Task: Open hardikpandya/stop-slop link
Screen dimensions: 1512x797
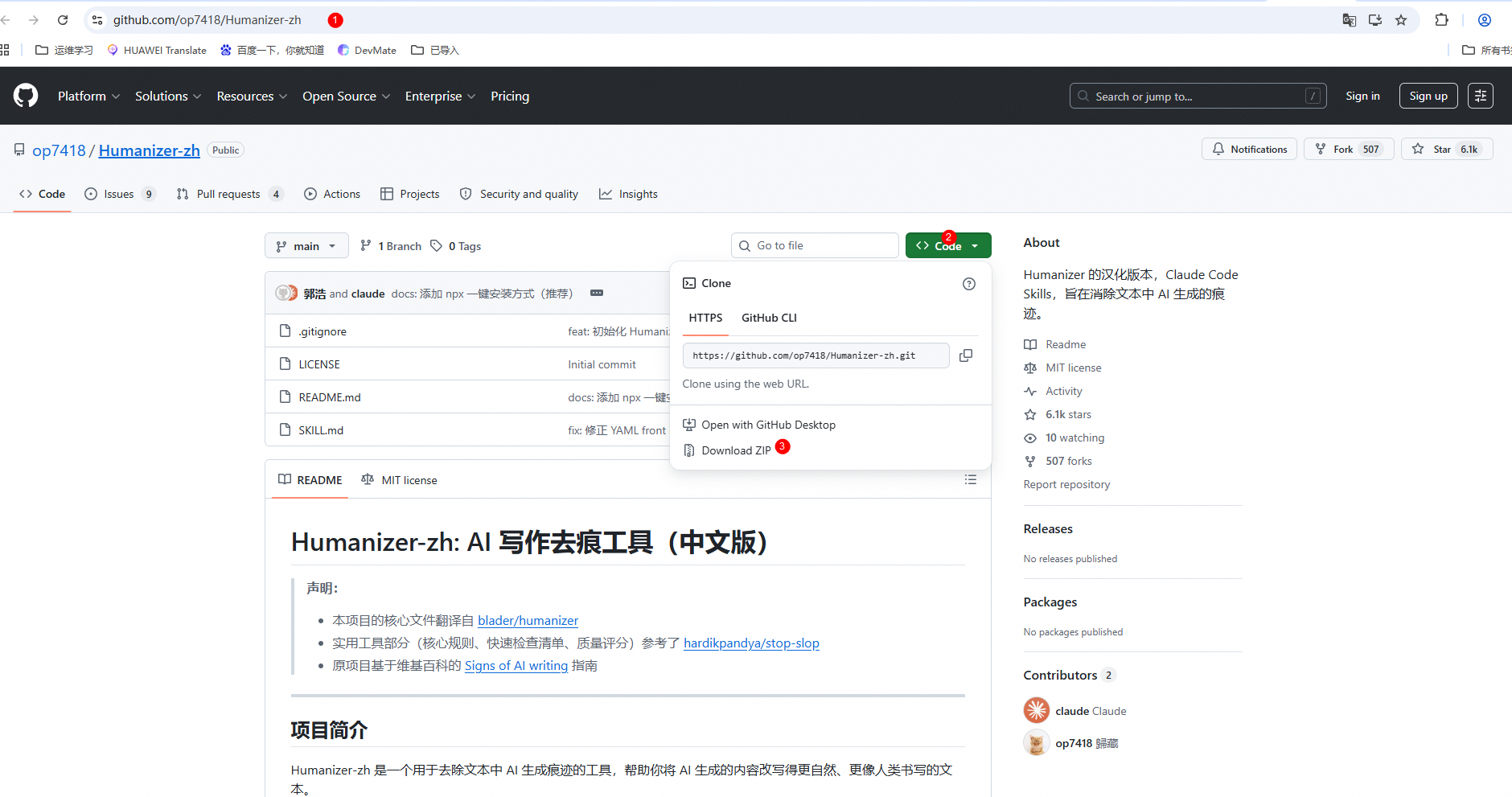Action: point(751,643)
